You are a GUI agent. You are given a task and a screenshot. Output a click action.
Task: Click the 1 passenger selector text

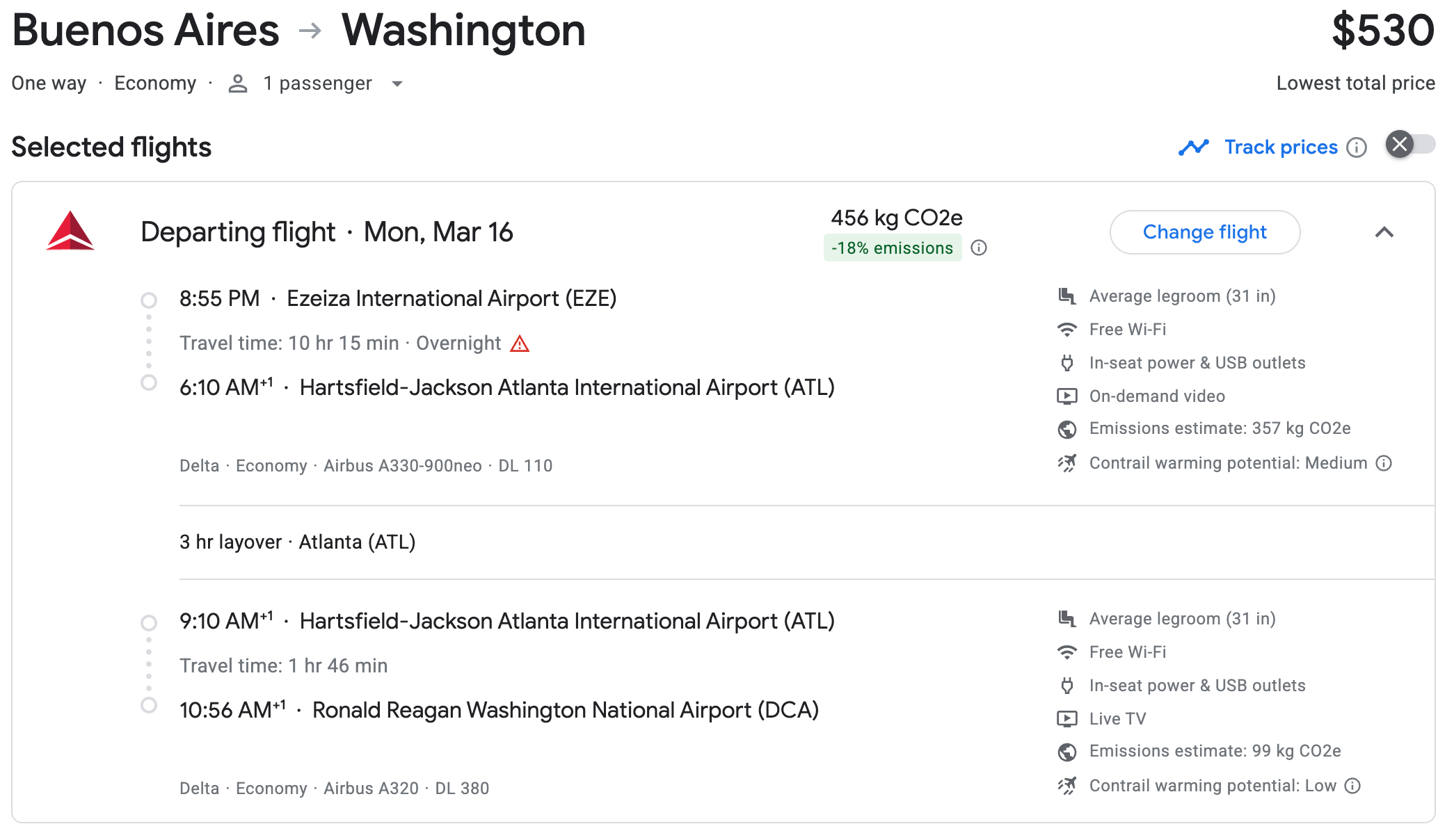[x=318, y=83]
